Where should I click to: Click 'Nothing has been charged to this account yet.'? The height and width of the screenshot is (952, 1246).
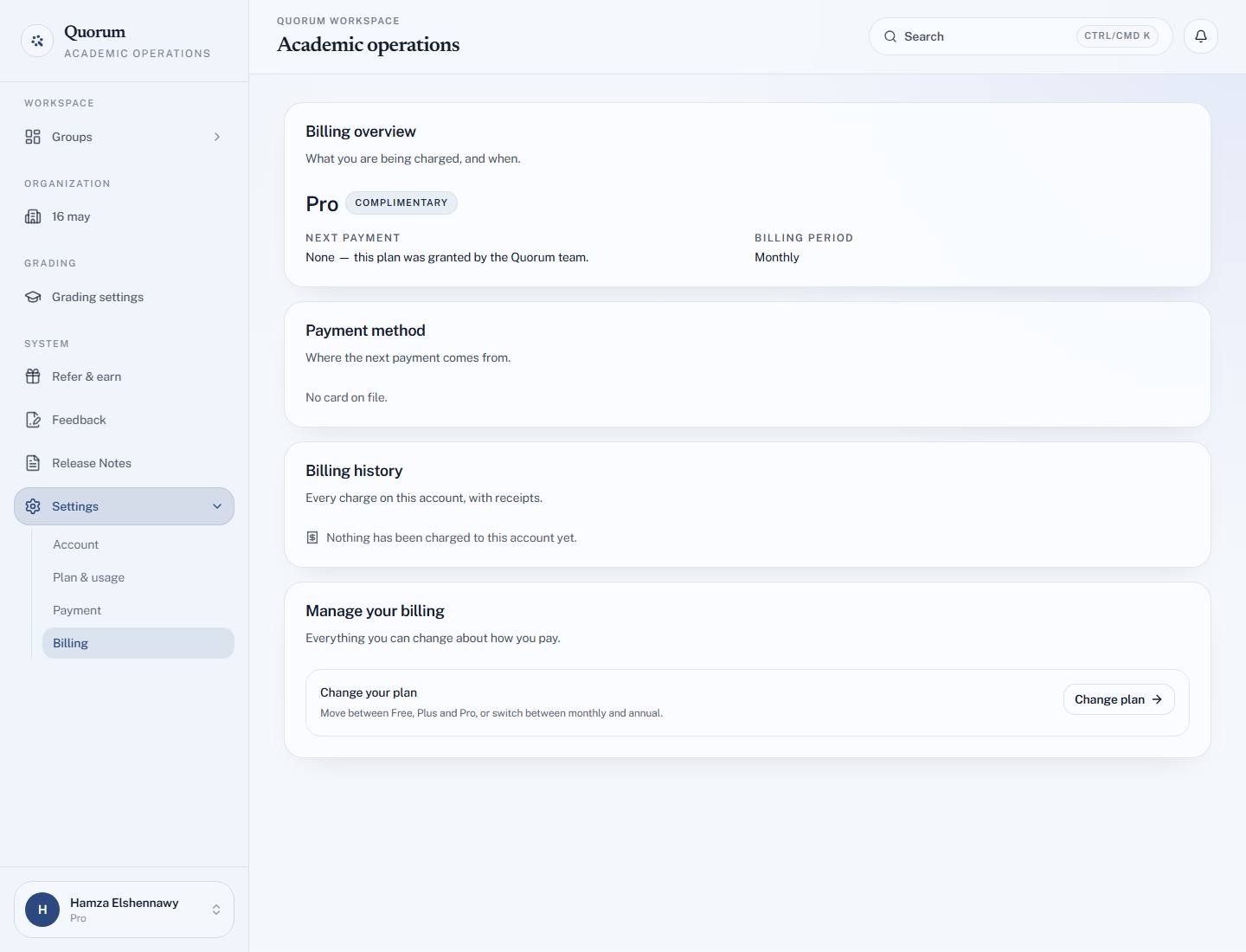(452, 537)
